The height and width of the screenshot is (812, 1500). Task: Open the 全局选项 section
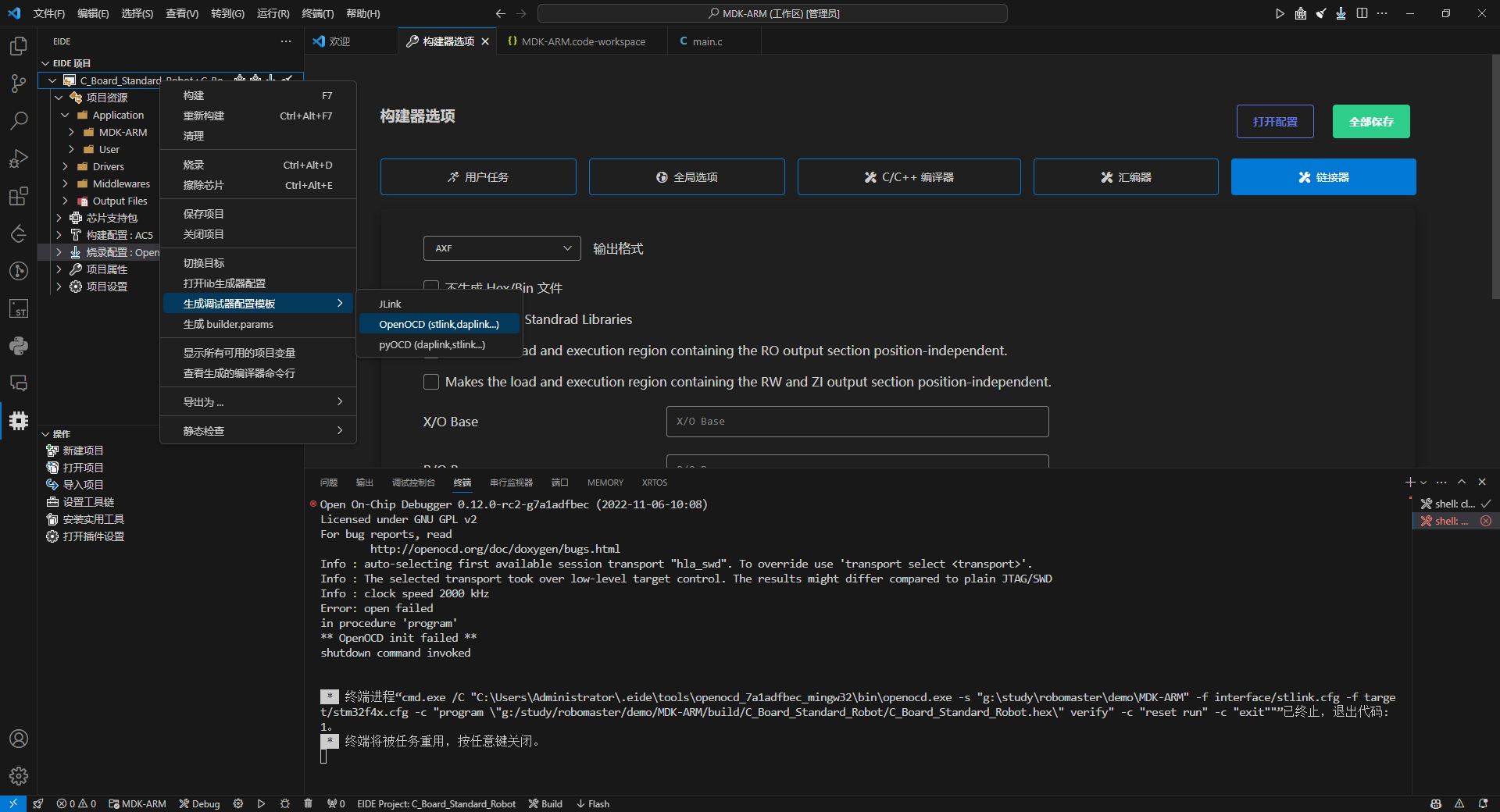(x=687, y=177)
